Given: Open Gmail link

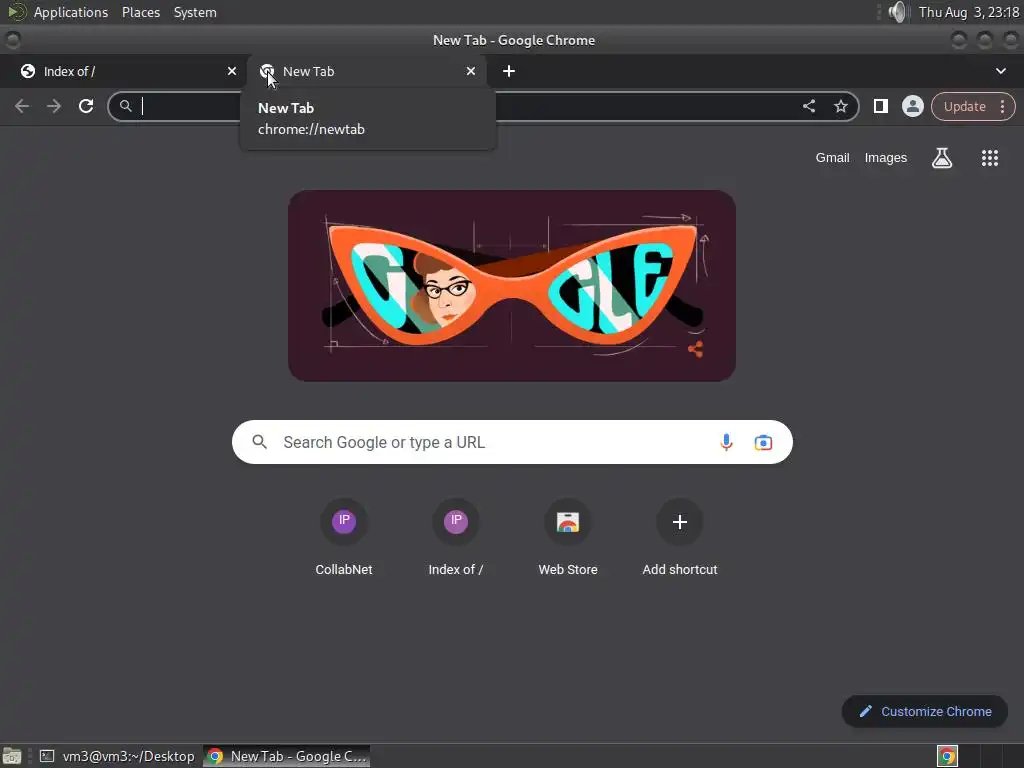Looking at the screenshot, I should point(832,157).
